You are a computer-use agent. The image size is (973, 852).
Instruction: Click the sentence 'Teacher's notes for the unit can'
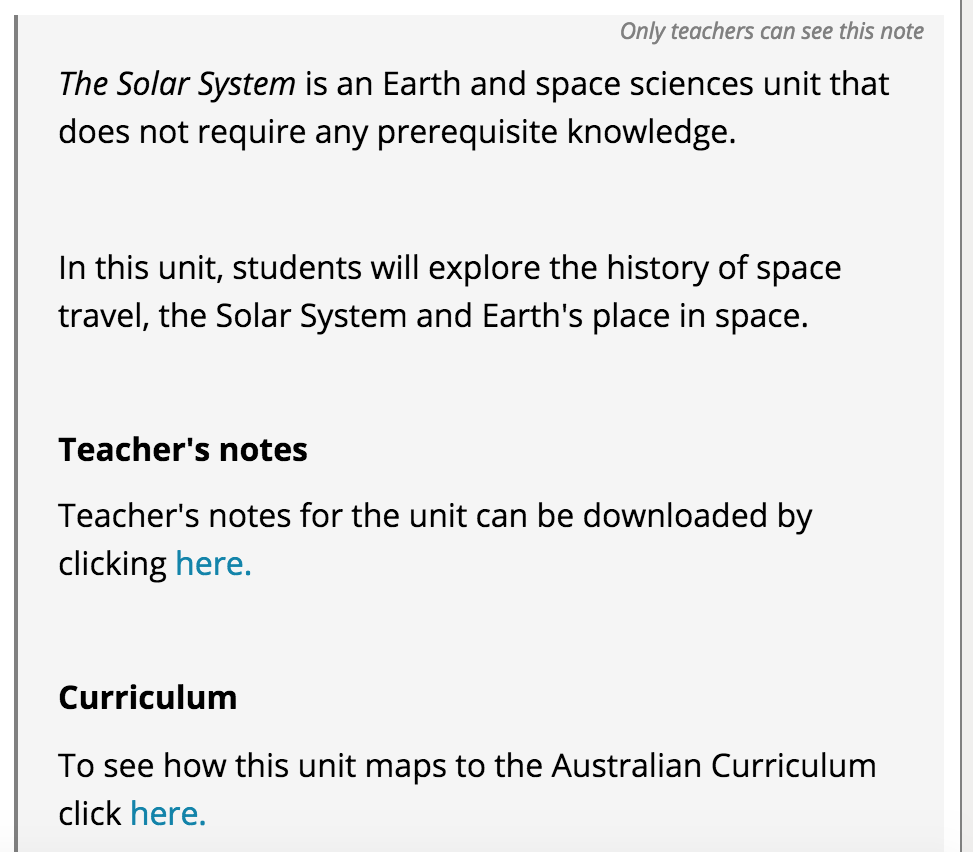tap(435, 539)
